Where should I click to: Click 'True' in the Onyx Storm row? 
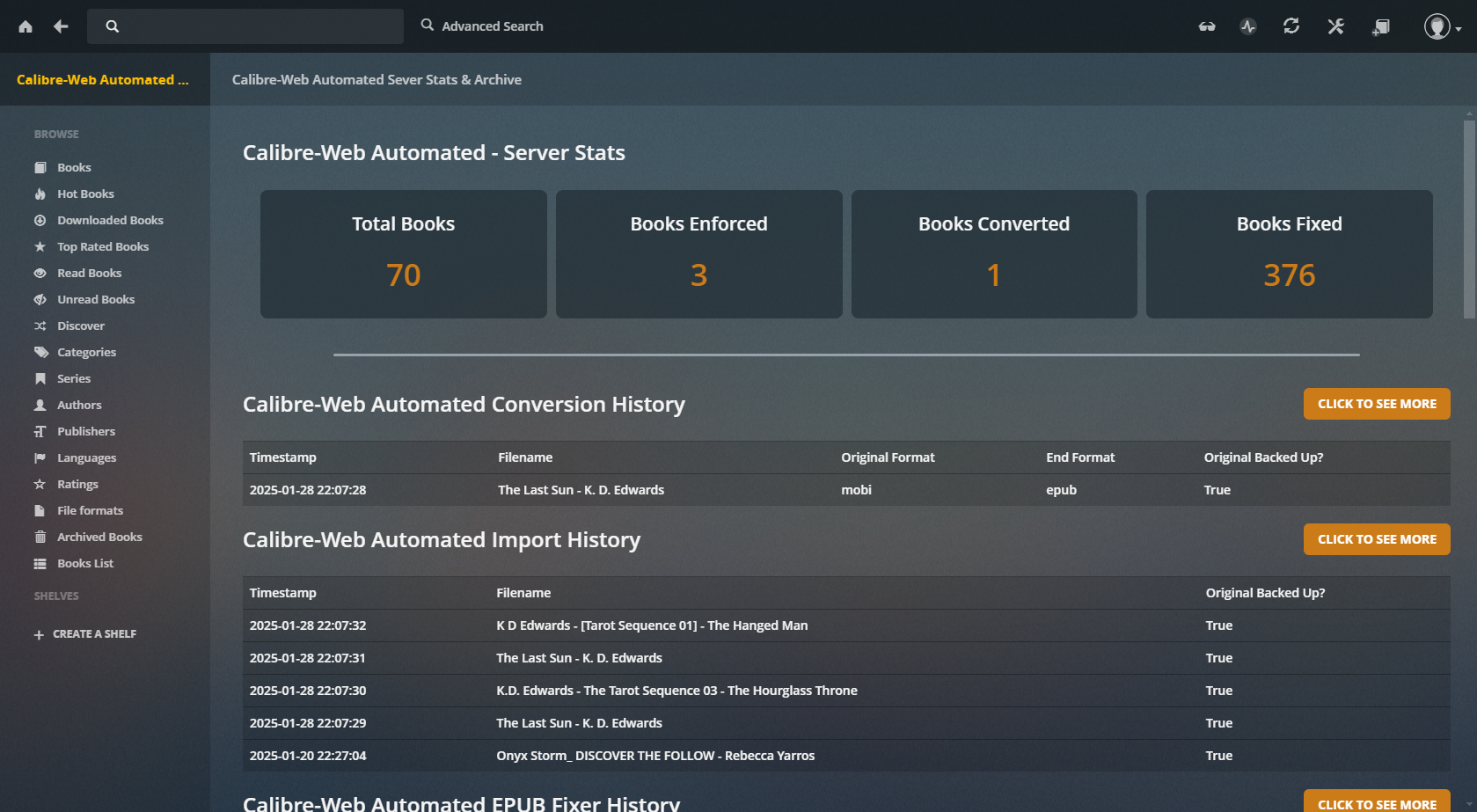pos(1219,756)
